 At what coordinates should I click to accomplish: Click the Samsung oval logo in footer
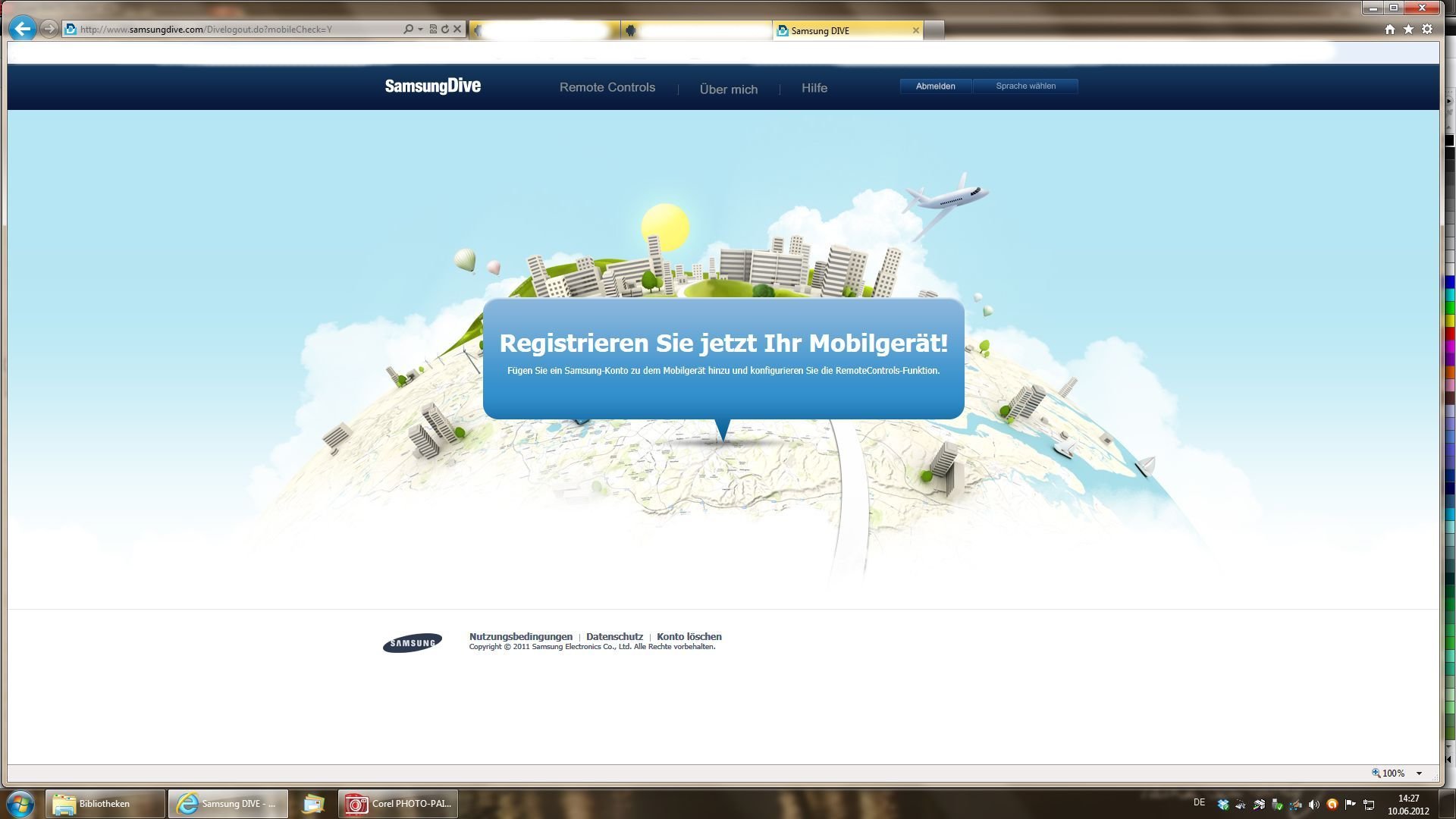tap(412, 642)
